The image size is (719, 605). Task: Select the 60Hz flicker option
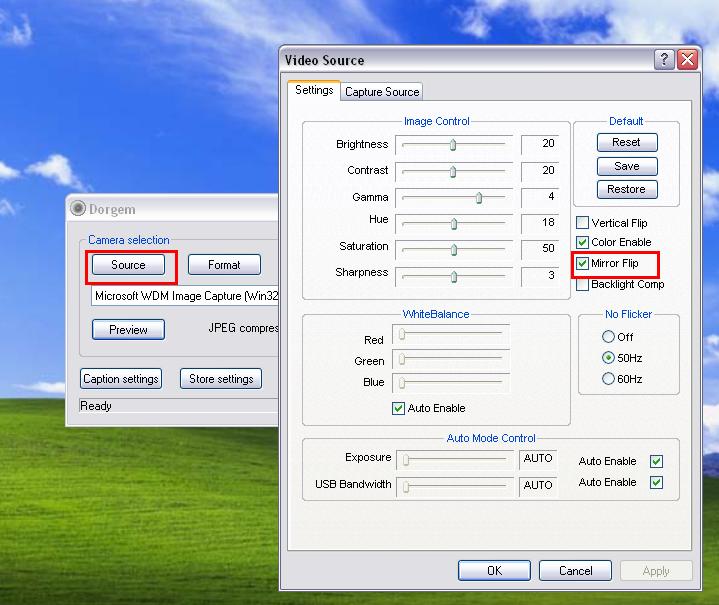(x=608, y=379)
